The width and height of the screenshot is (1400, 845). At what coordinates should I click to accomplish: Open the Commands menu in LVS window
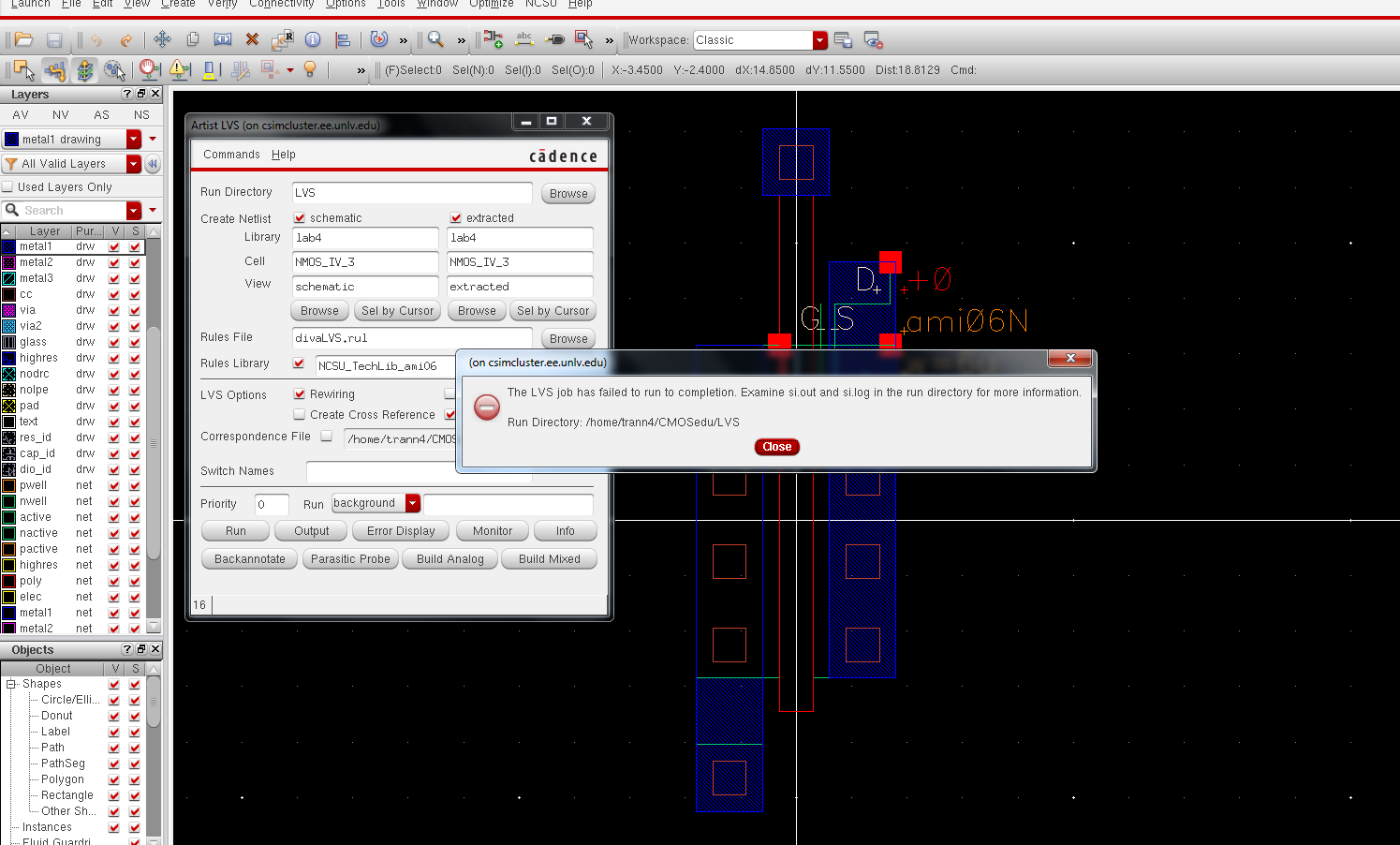pos(231,155)
